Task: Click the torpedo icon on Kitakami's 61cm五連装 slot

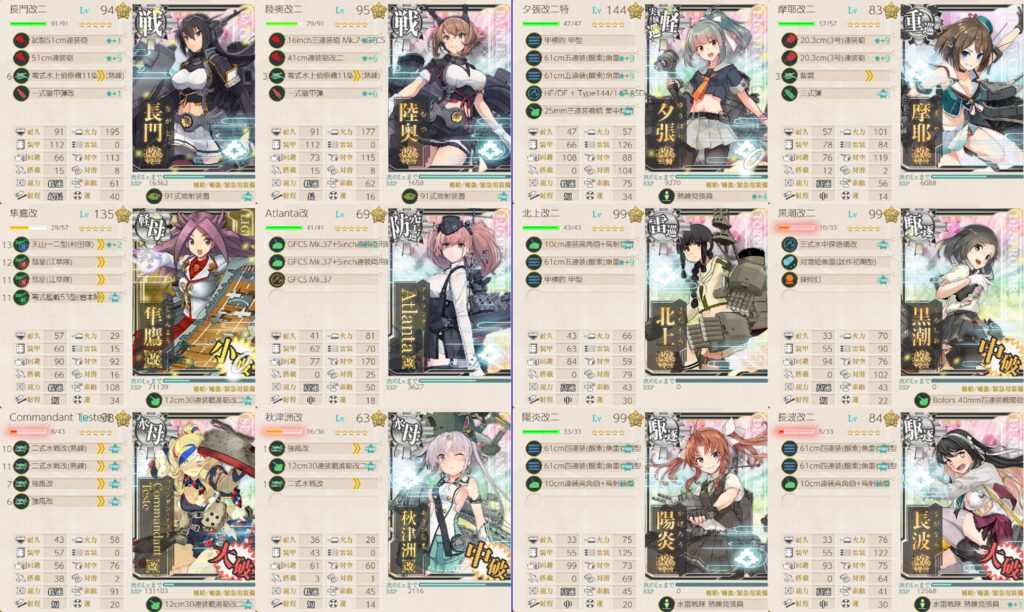Action: click(x=534, y=262)
